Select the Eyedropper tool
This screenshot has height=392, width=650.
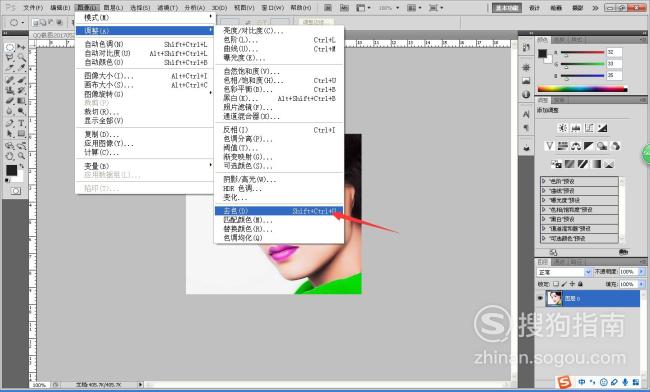tap(21, 68)
